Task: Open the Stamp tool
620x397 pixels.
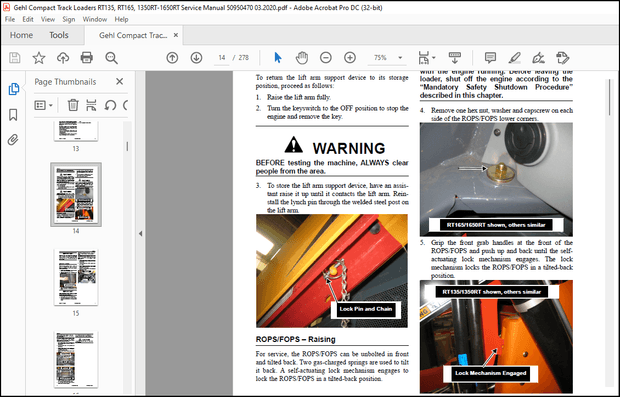Action: pos(563,58)
